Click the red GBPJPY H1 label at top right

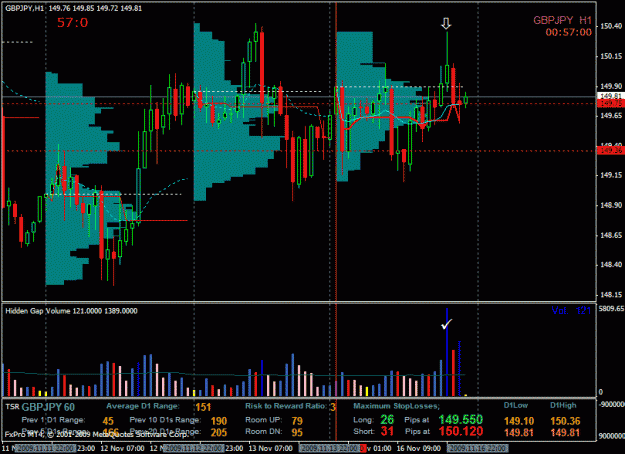[562, 20]
